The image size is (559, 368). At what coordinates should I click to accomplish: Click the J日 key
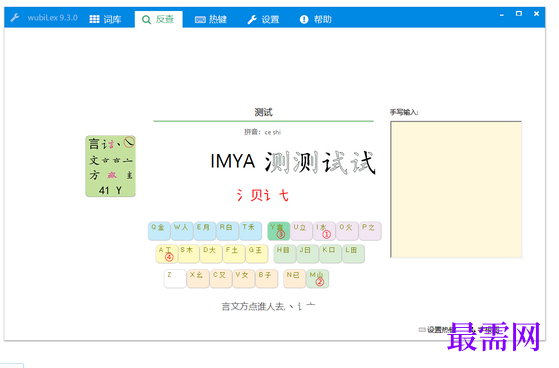coord(307,254)
